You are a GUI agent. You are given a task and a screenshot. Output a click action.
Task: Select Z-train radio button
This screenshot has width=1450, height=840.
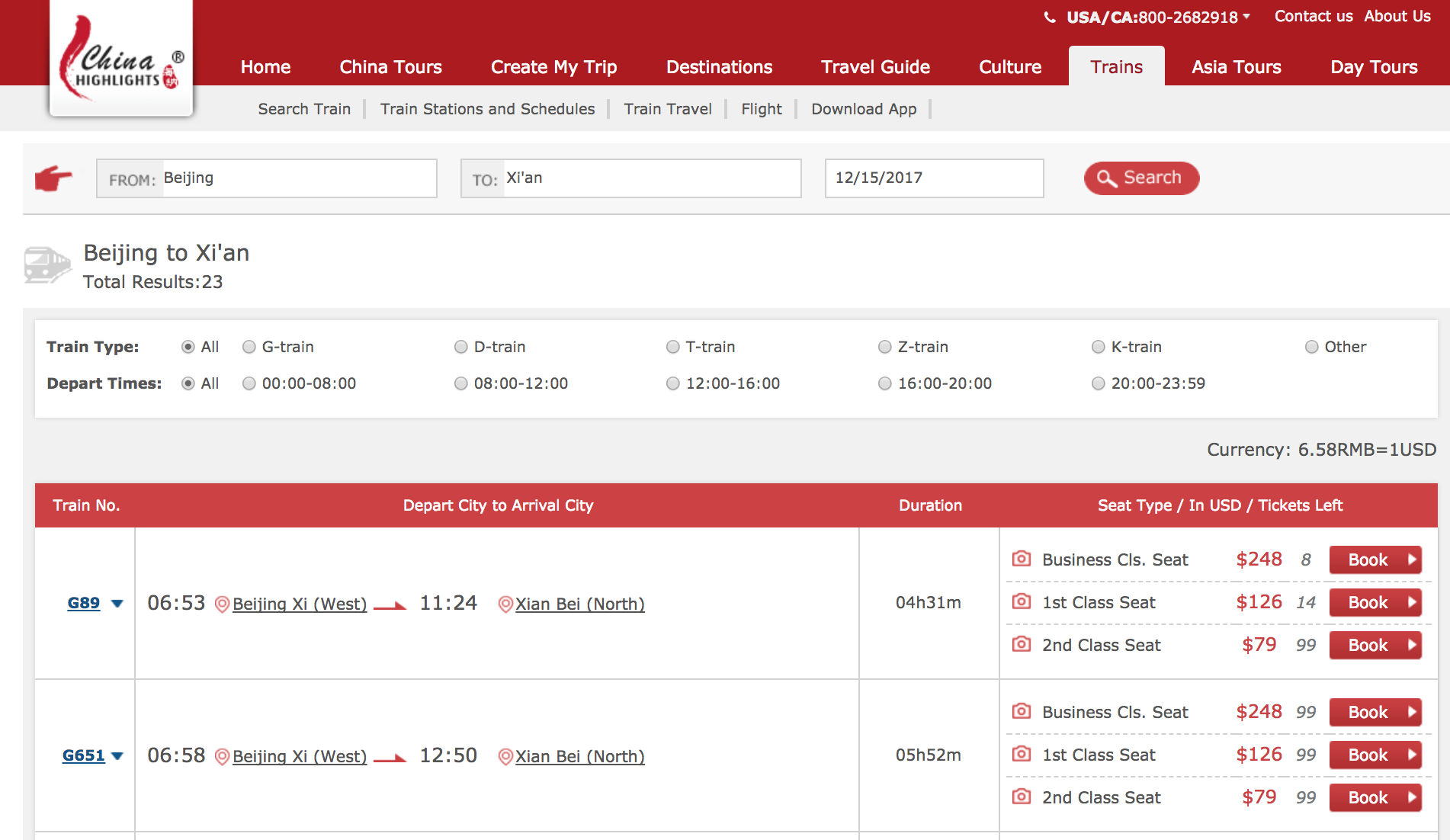tap(884, 347)
